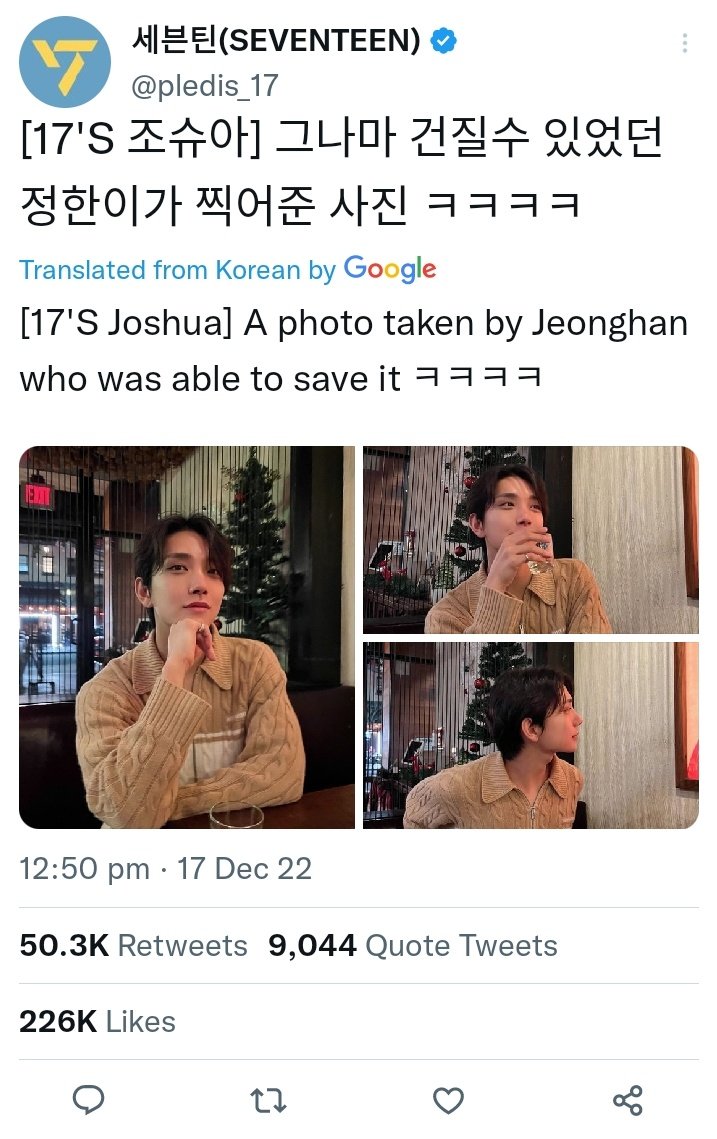The width and height of the screenshot is (717, 1139).
Task: Tap the share icon
Action: coord(628,1101)
